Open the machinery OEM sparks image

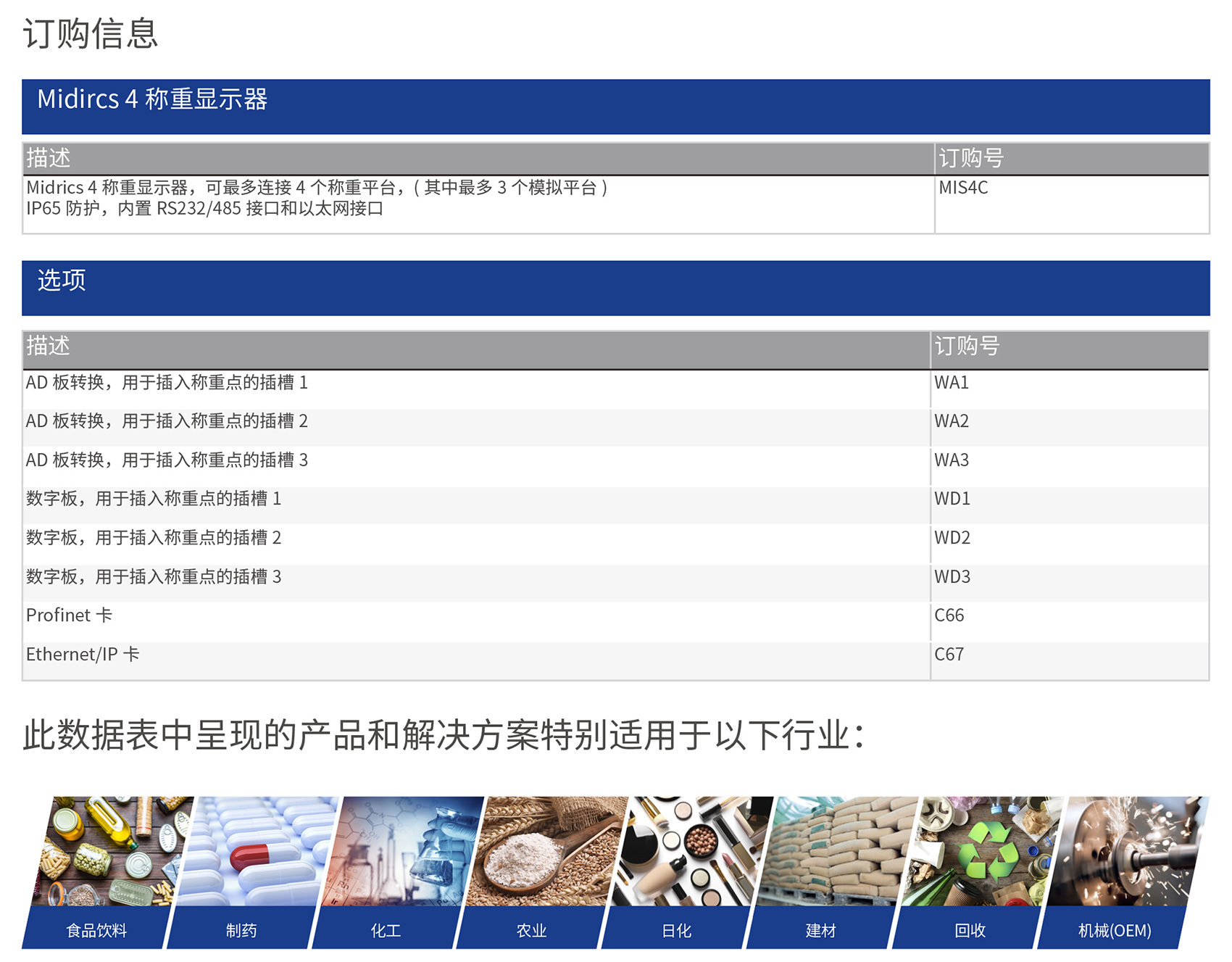click(1127, 851)
